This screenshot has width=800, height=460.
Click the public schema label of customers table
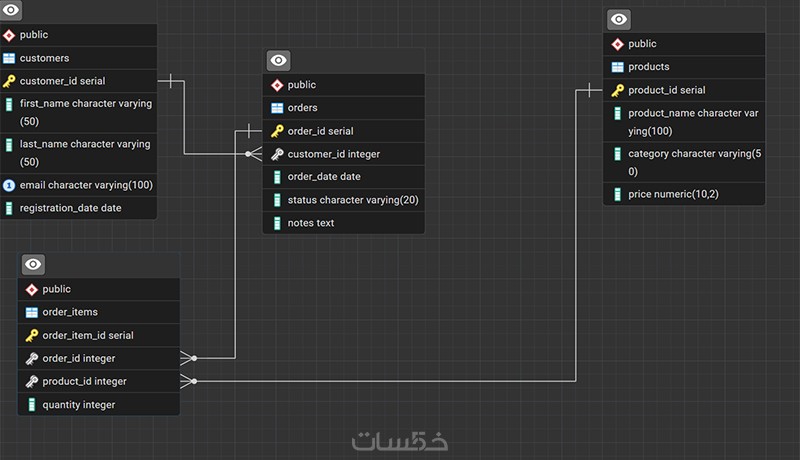(34, 35)
